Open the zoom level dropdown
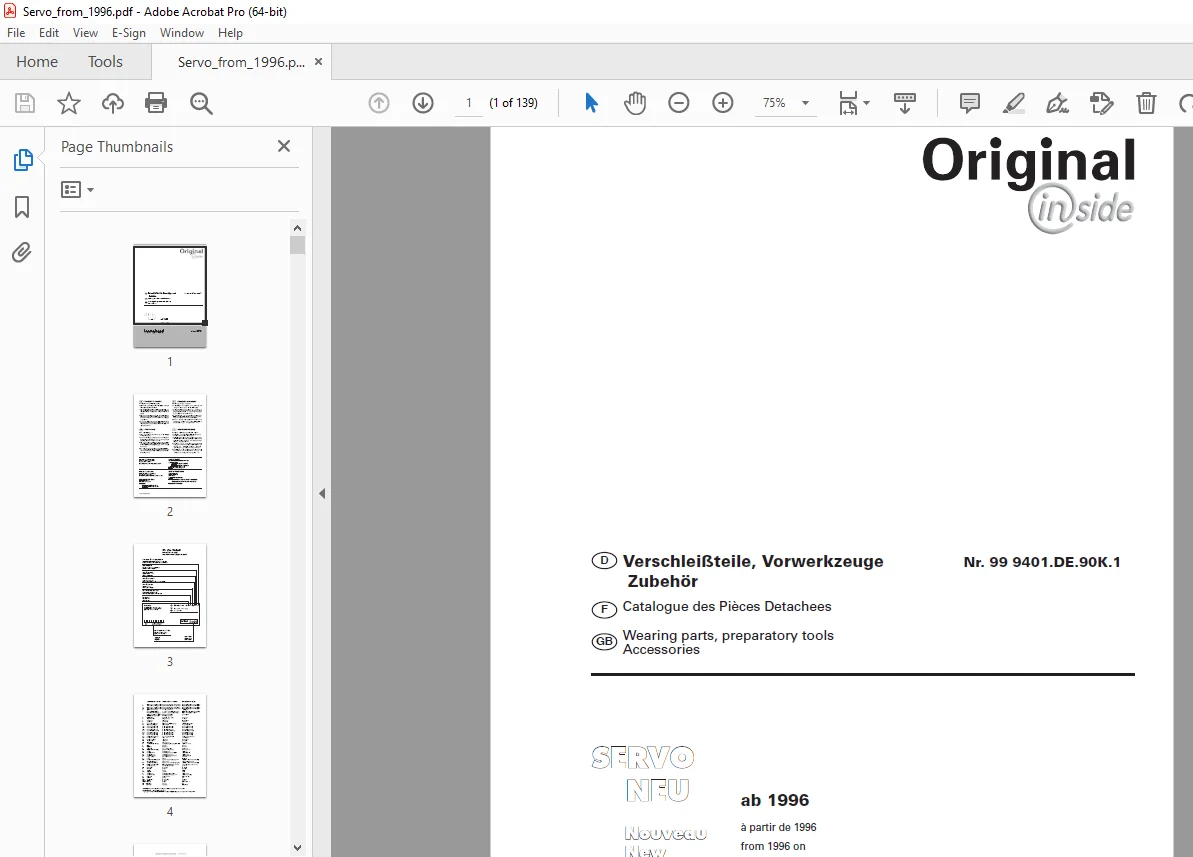This screenshot has width=1193, height=857. coord(805,103)
